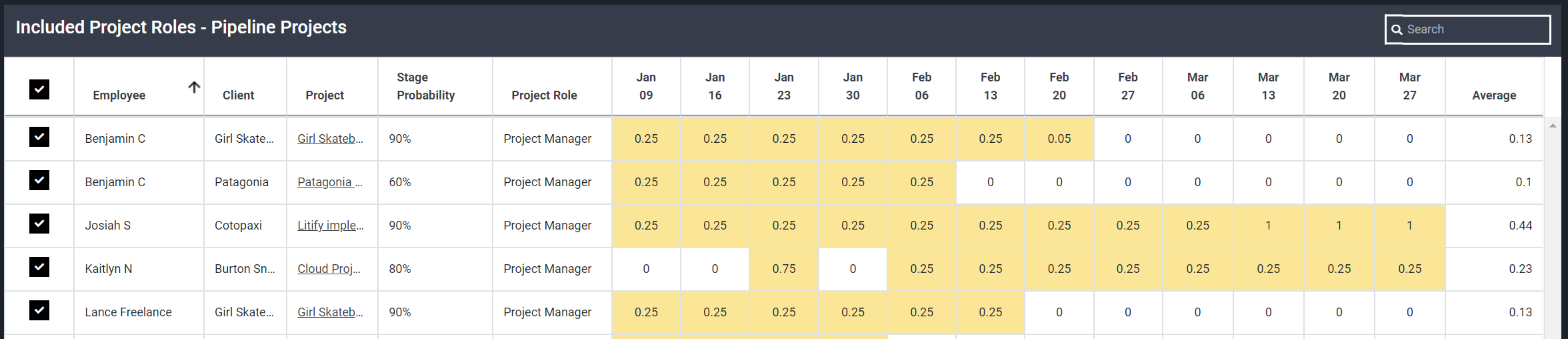The width and height of the screenshot is (1568, 339).
Task: Click Benjamin C Patagonia's Feb 13 zero cell
Action: click(991, 182)
